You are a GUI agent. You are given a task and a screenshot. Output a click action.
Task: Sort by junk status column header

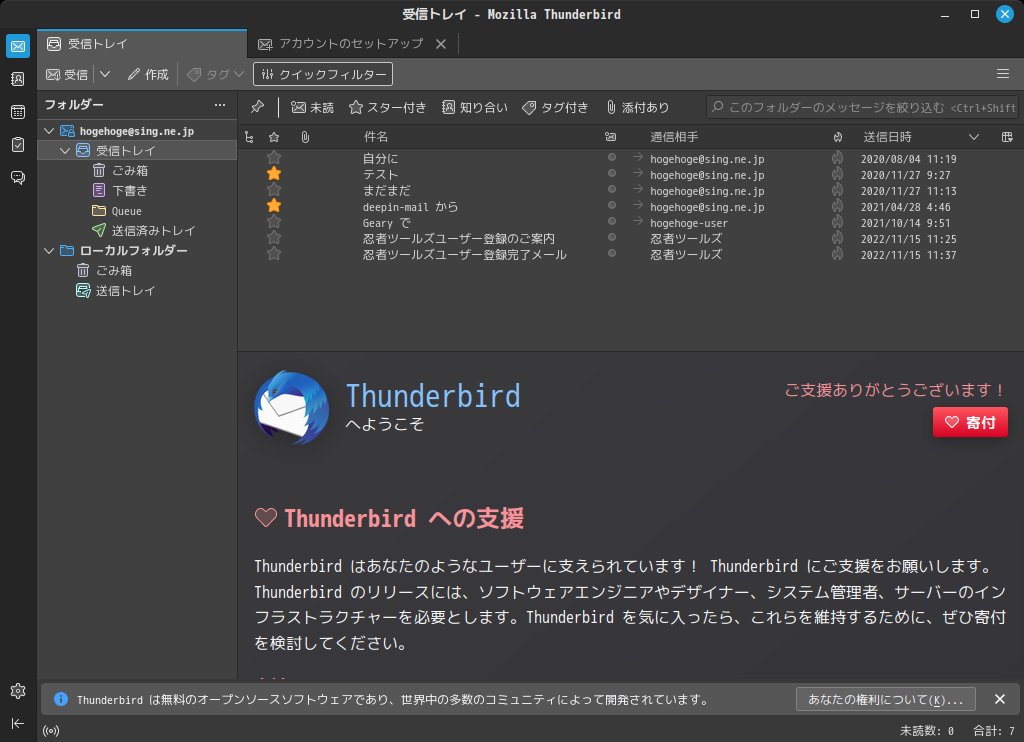[x=838, y=137]
